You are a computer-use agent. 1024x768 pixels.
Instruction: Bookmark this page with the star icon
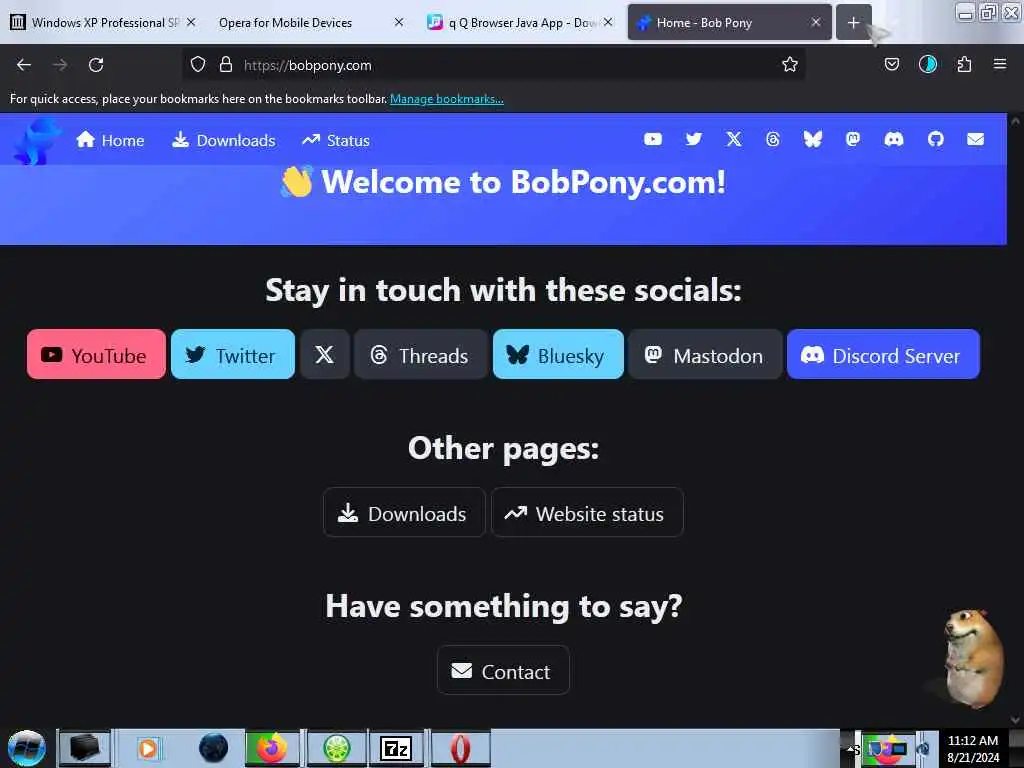coord(790,65)
